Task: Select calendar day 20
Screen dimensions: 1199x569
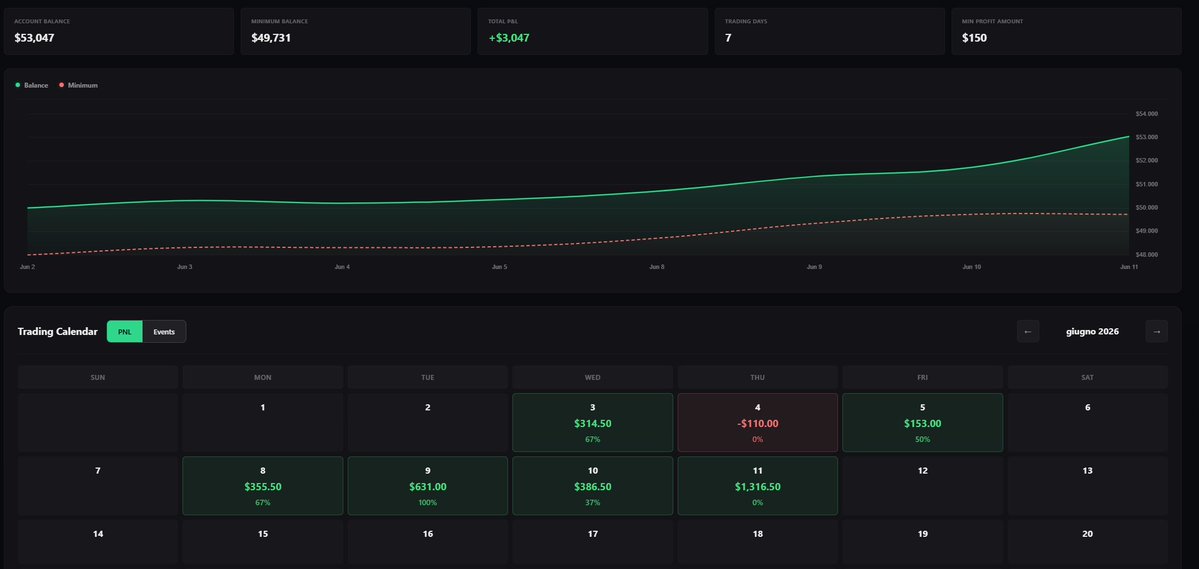Action: click(1087, 543)
